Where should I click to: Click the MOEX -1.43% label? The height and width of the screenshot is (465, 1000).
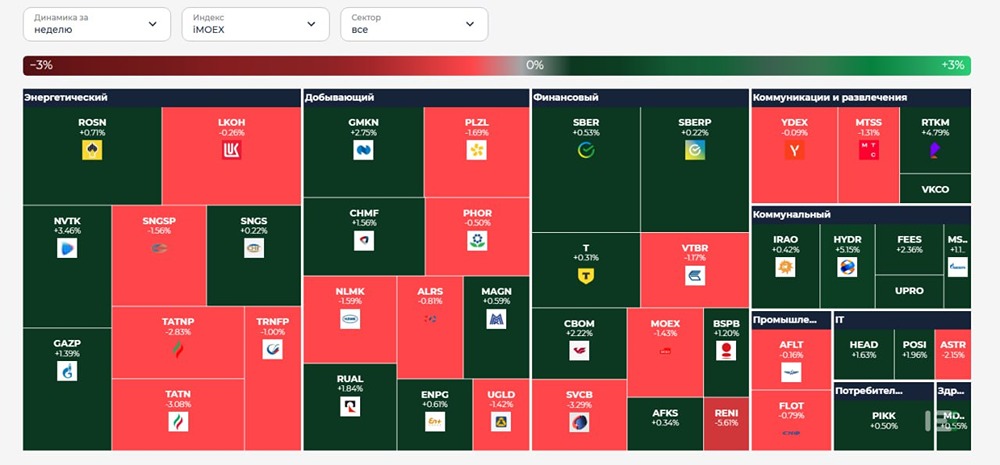(665, 328)
